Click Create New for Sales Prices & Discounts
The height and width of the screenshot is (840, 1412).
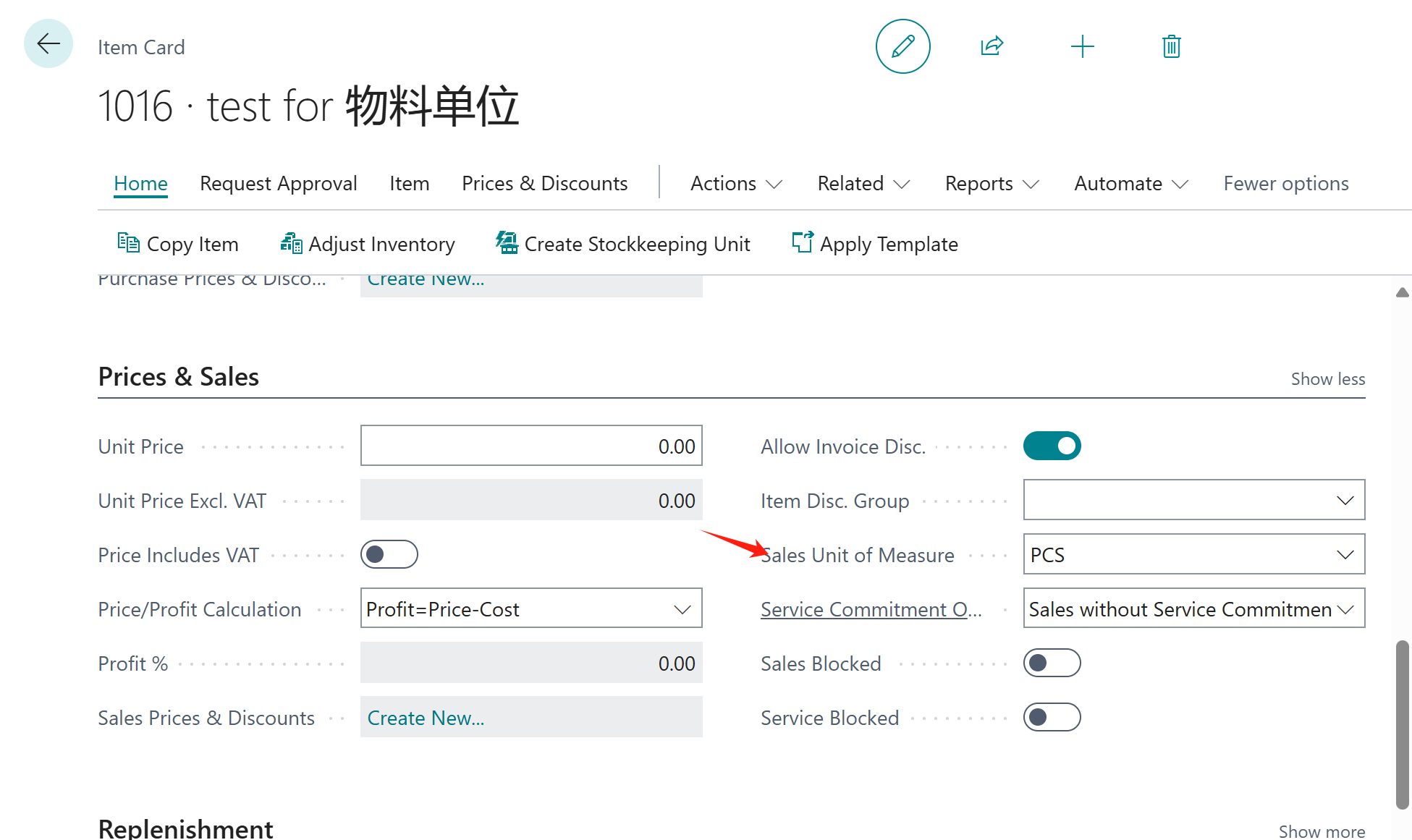coord(426,718)
